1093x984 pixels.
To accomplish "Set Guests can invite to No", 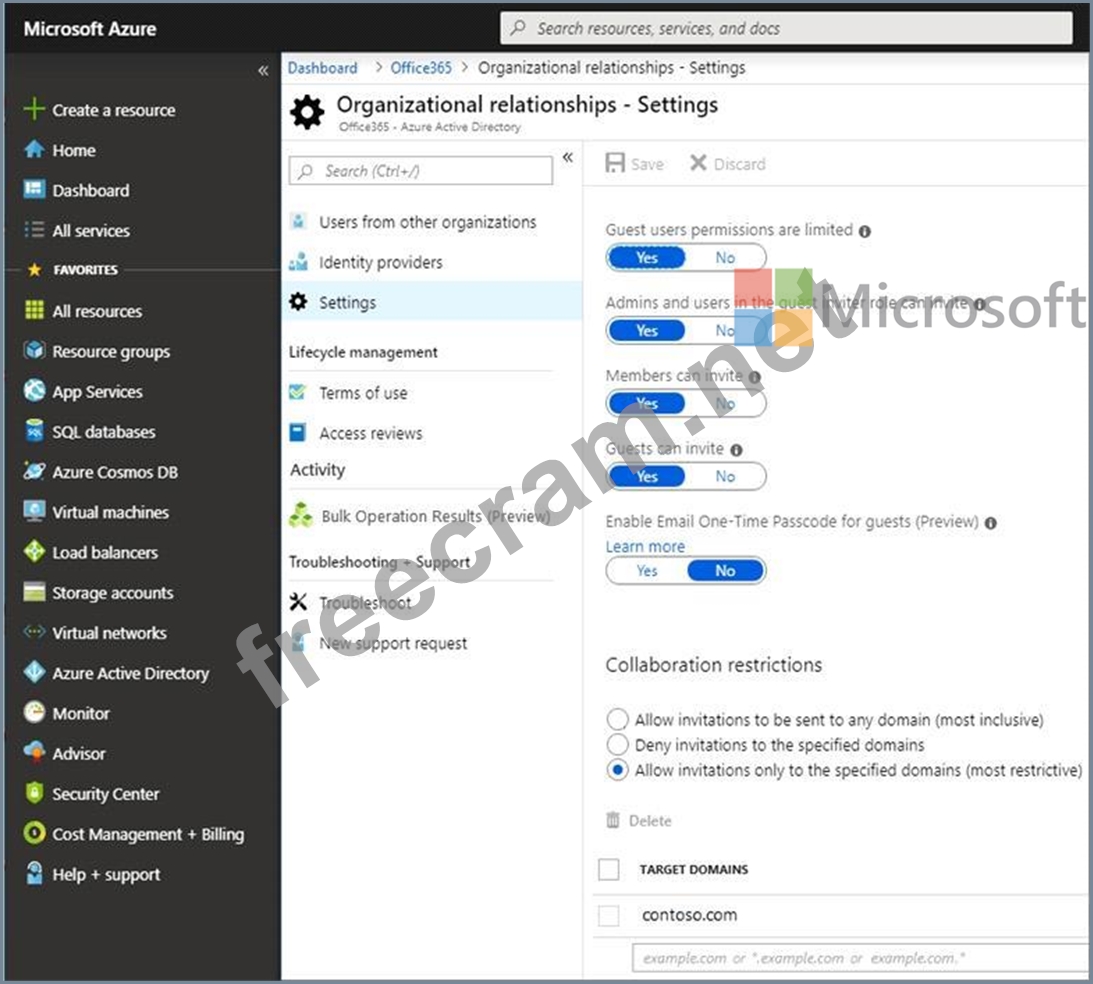I will click(725, 477).
